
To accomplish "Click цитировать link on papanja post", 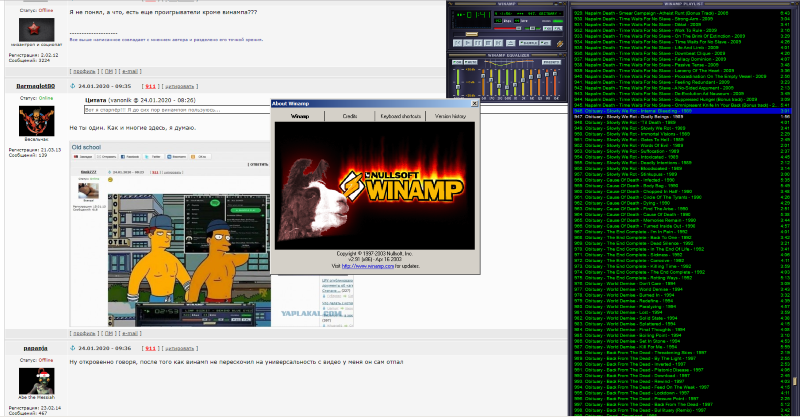I will (x=179, y=348).
